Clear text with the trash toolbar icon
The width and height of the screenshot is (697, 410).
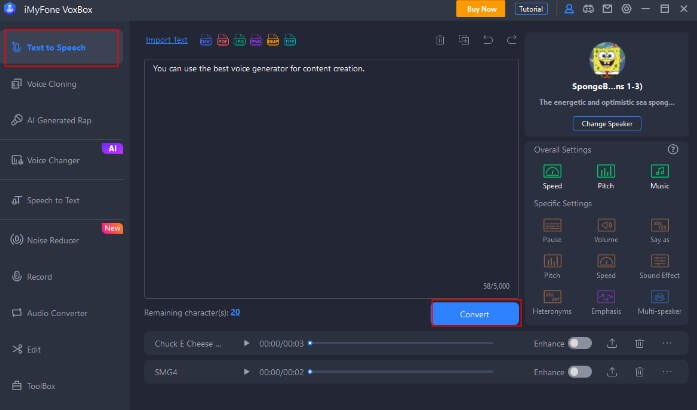point(440,40)
